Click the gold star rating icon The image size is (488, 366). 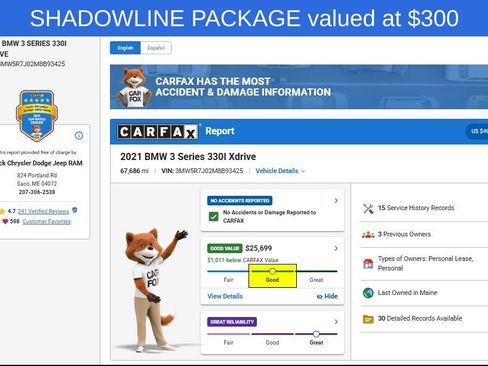pyautogui.click(x=2, y=211)
